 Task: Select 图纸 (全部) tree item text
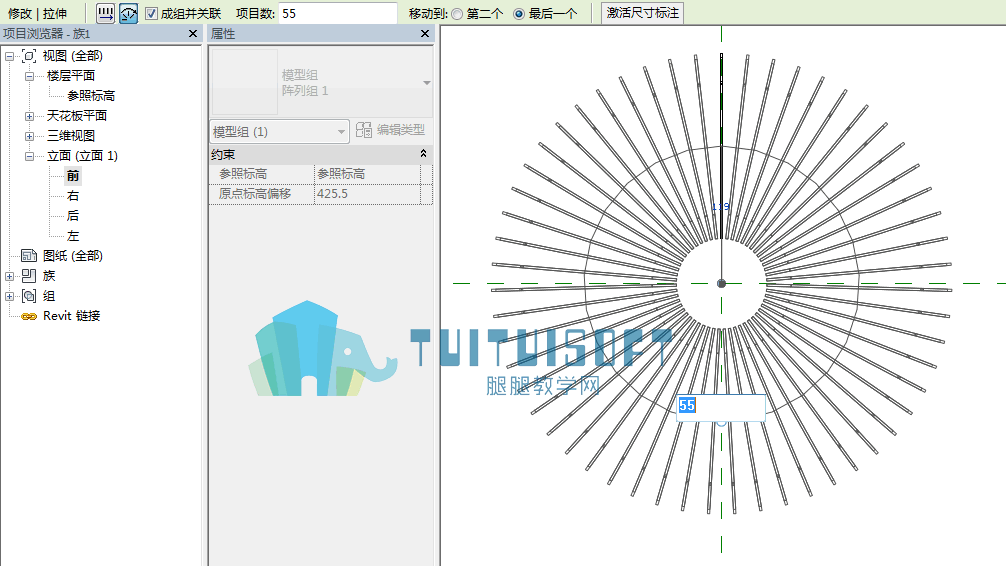tap(72, 255)
